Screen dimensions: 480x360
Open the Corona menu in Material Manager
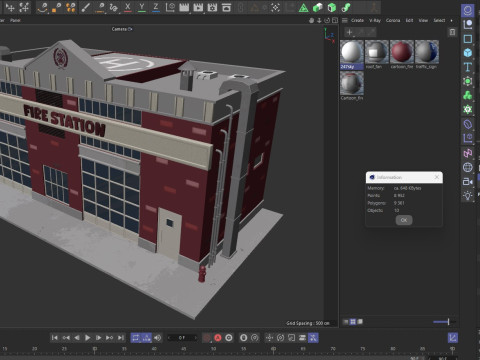coord(393,20)
